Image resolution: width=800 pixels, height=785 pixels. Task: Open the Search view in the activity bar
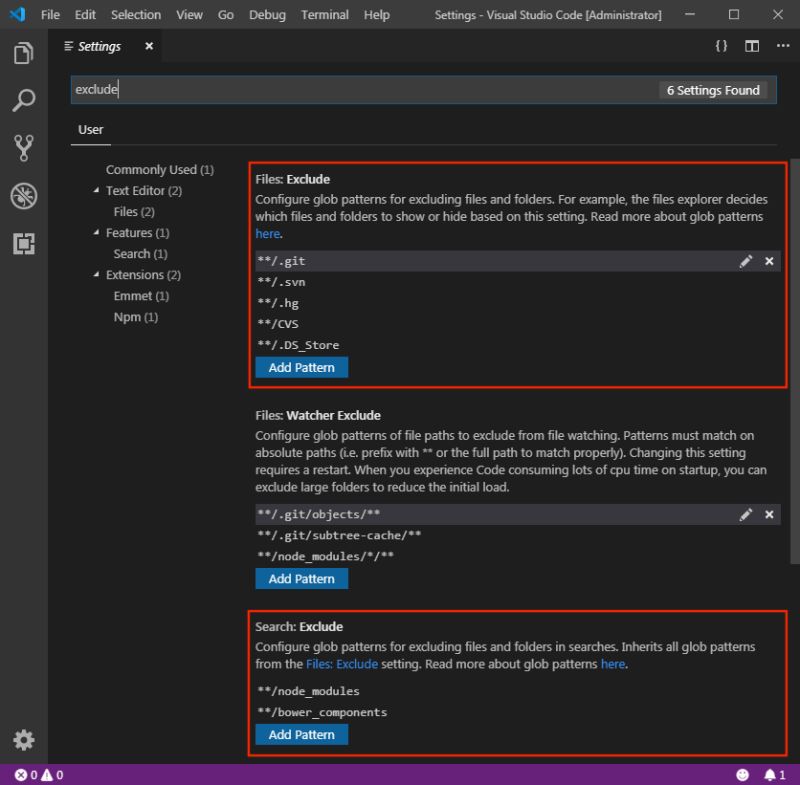coord(24,100)
